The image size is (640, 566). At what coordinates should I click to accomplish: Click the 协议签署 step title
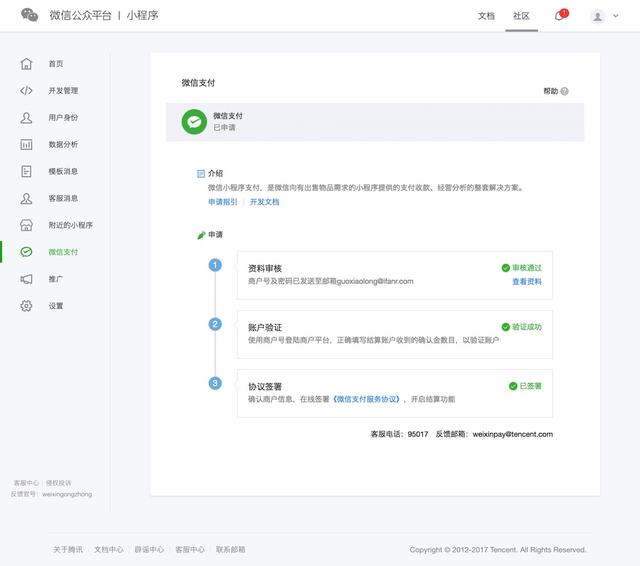pyautogui.click(x=265, y=386)
